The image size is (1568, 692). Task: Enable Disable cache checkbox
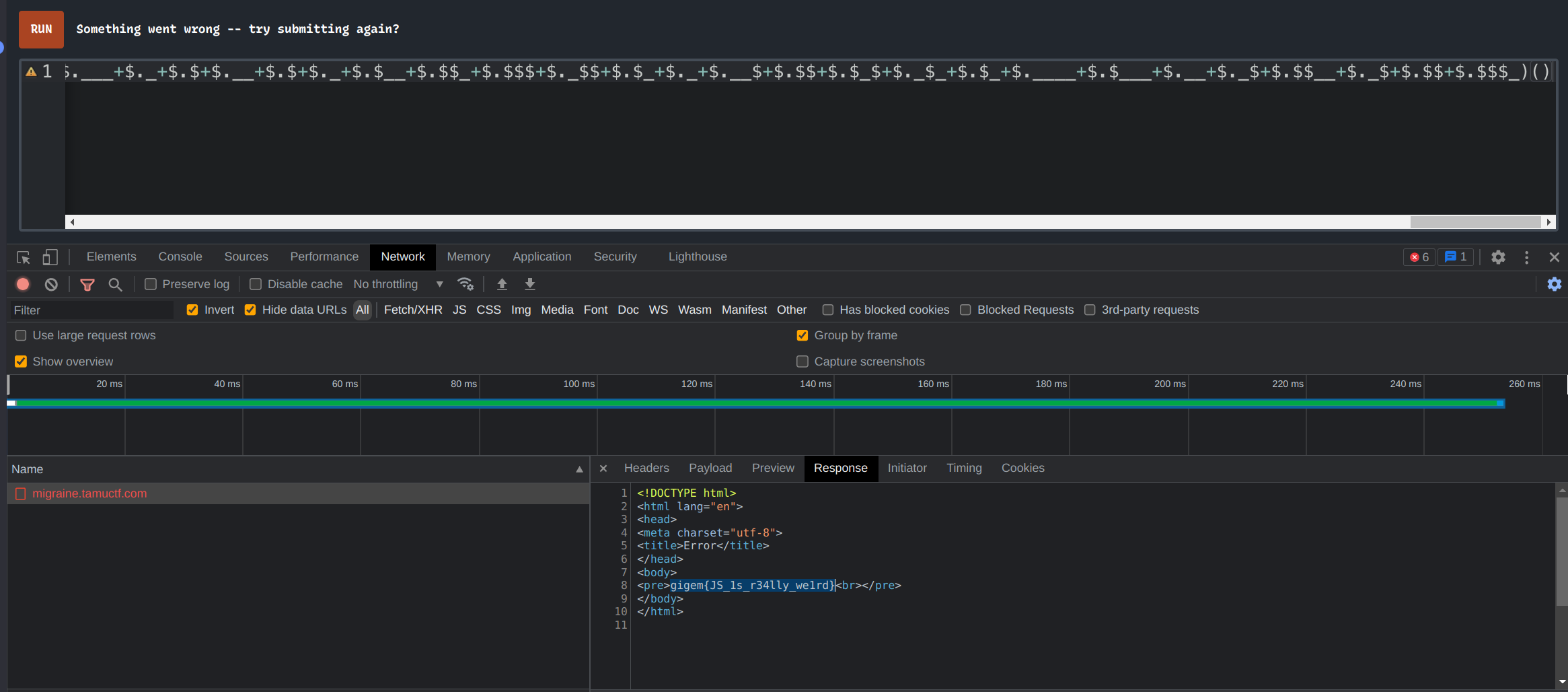(256, 284)
